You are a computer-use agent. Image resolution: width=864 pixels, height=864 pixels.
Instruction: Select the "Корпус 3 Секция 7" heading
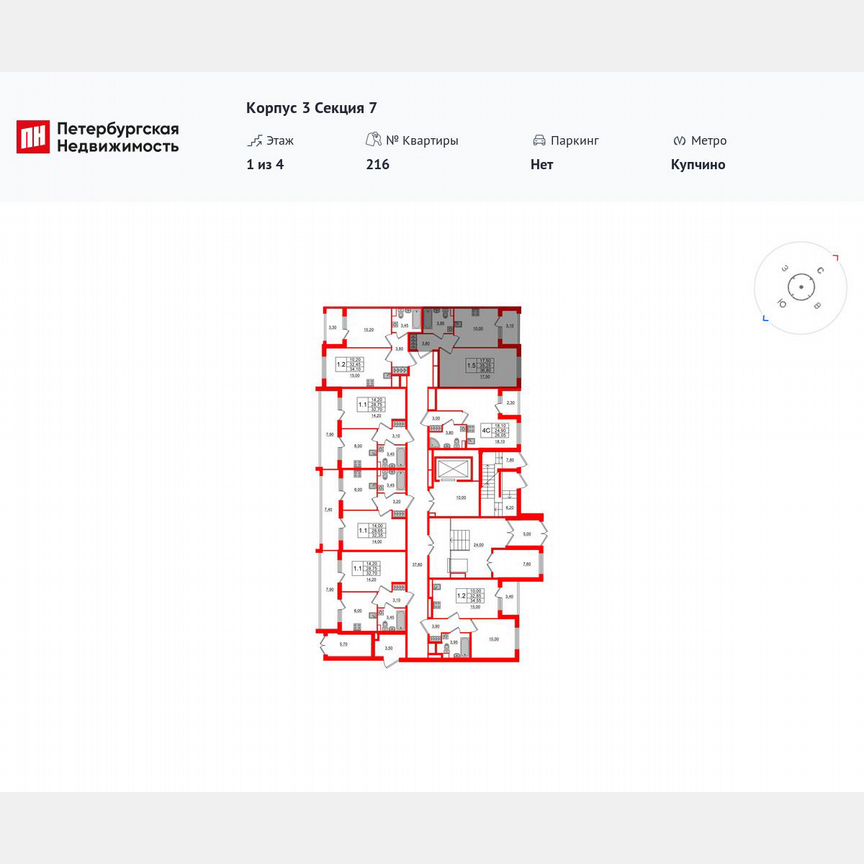311,108
